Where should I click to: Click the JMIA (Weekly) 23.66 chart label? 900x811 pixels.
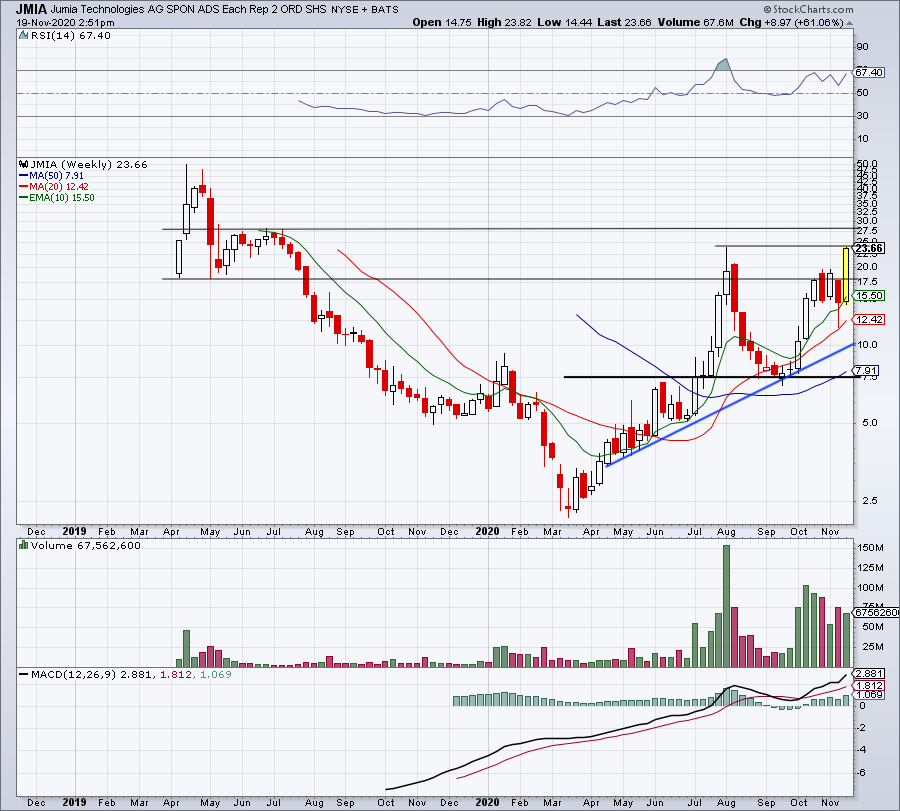coord(89,164)
